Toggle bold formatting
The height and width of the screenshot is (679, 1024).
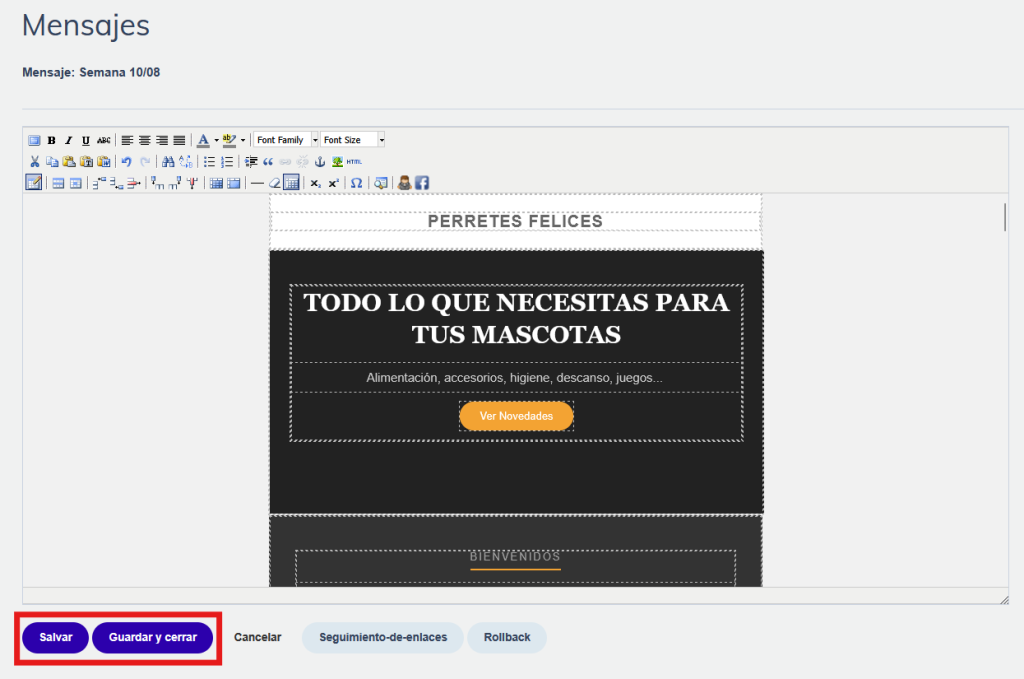click(51, 140)
